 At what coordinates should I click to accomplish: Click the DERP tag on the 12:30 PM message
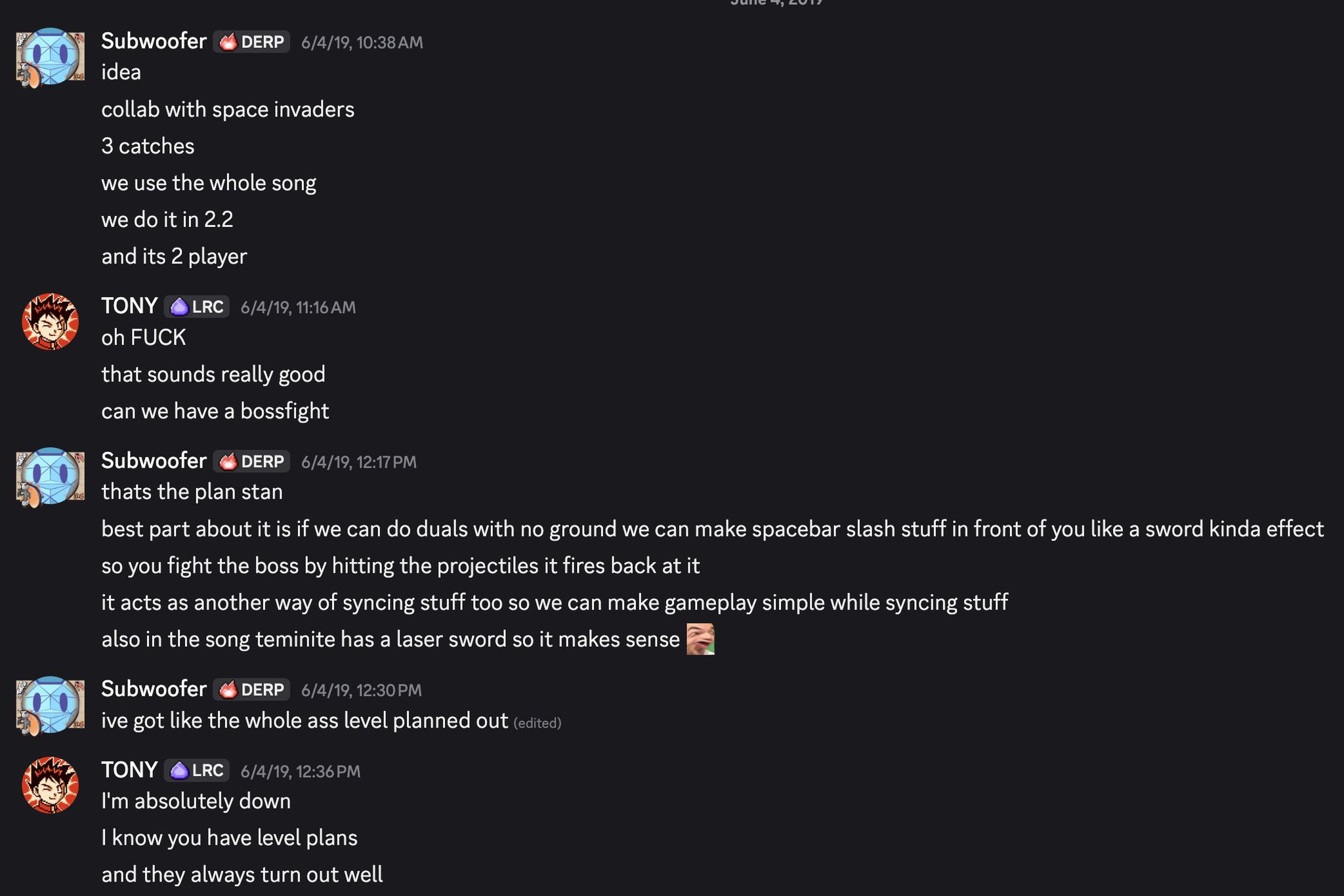(251, 690)
